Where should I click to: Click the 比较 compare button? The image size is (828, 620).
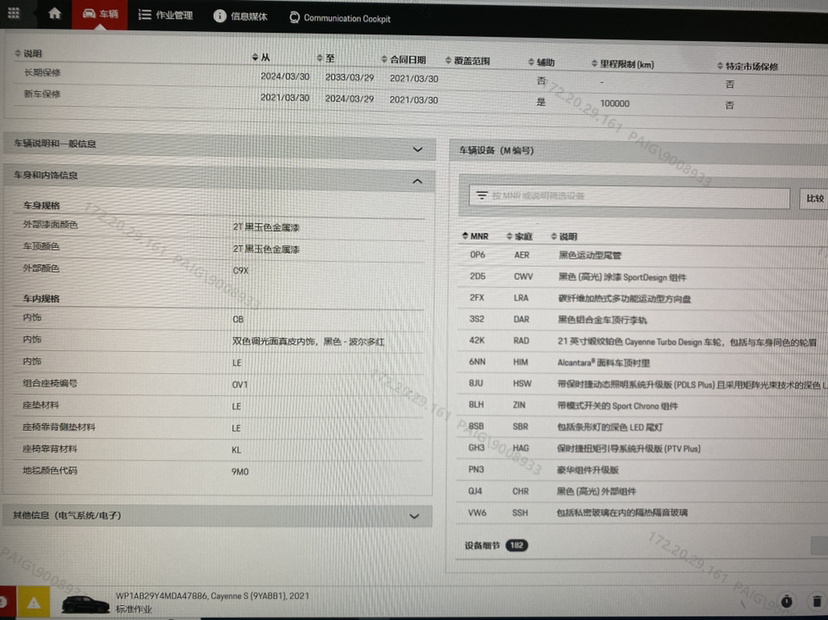tap(814, 199)
